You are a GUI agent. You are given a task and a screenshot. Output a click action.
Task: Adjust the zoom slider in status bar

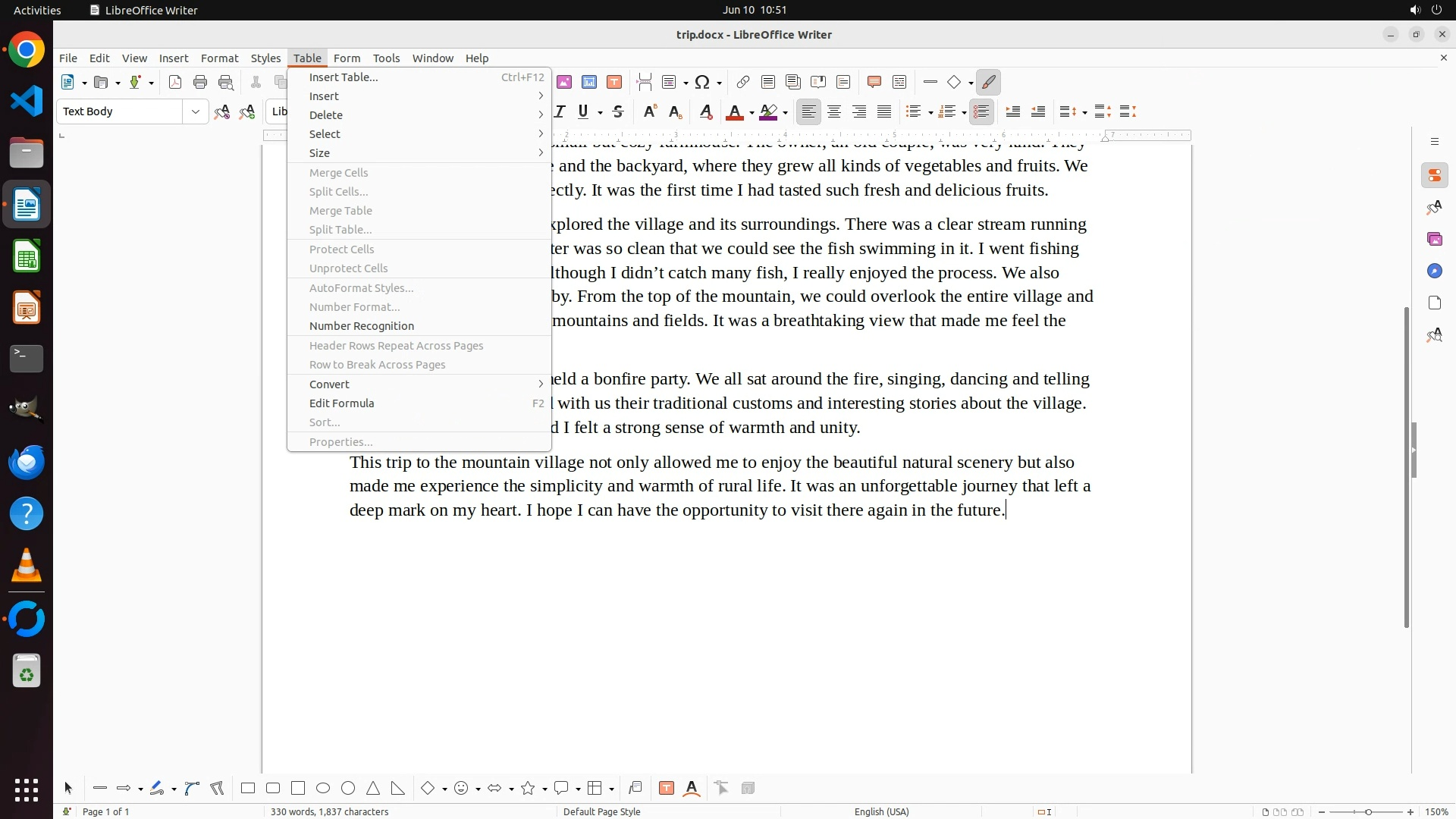tap(1368, 811)
